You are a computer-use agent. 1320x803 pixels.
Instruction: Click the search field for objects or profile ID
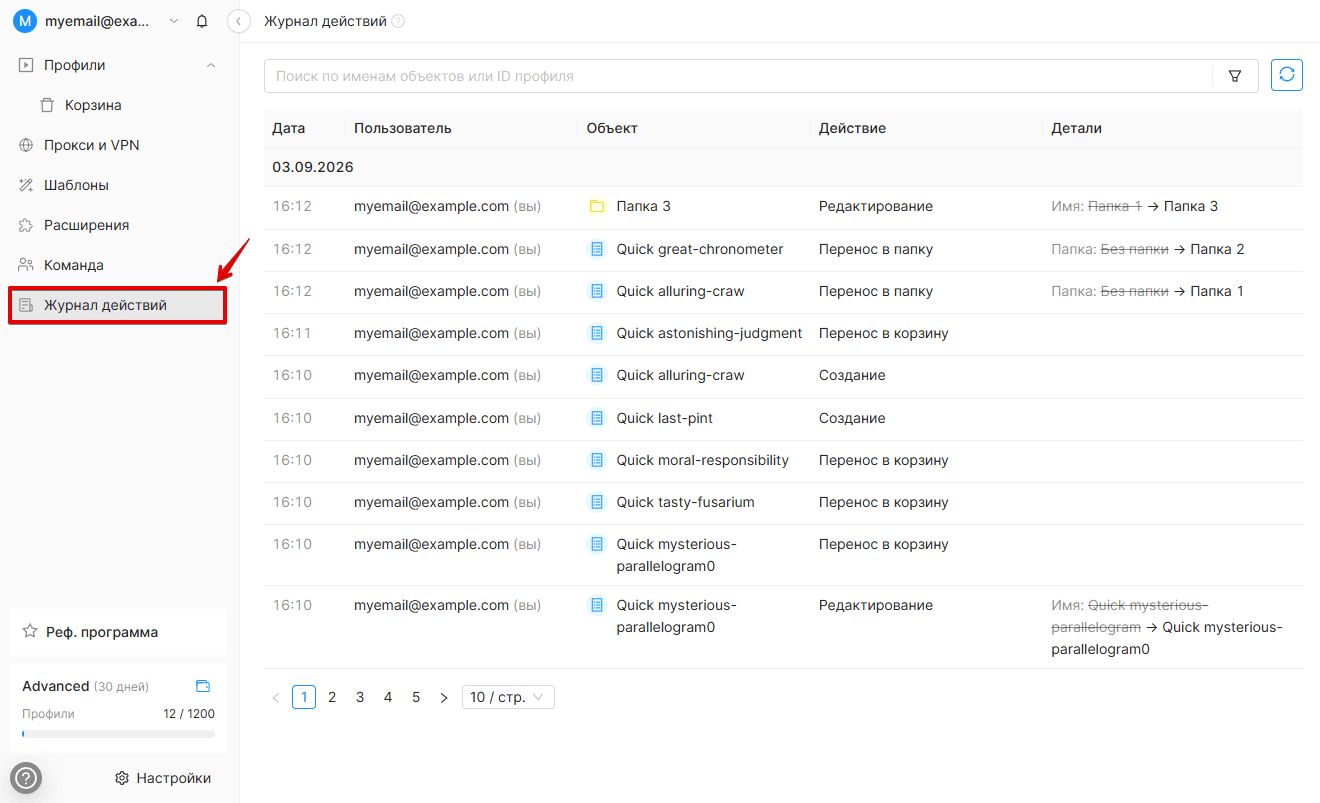click(x=738, y=76)
